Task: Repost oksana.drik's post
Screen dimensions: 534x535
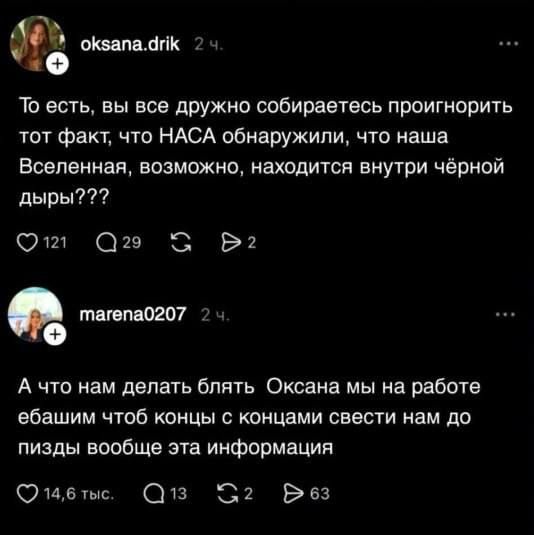Action: (181, 243)
